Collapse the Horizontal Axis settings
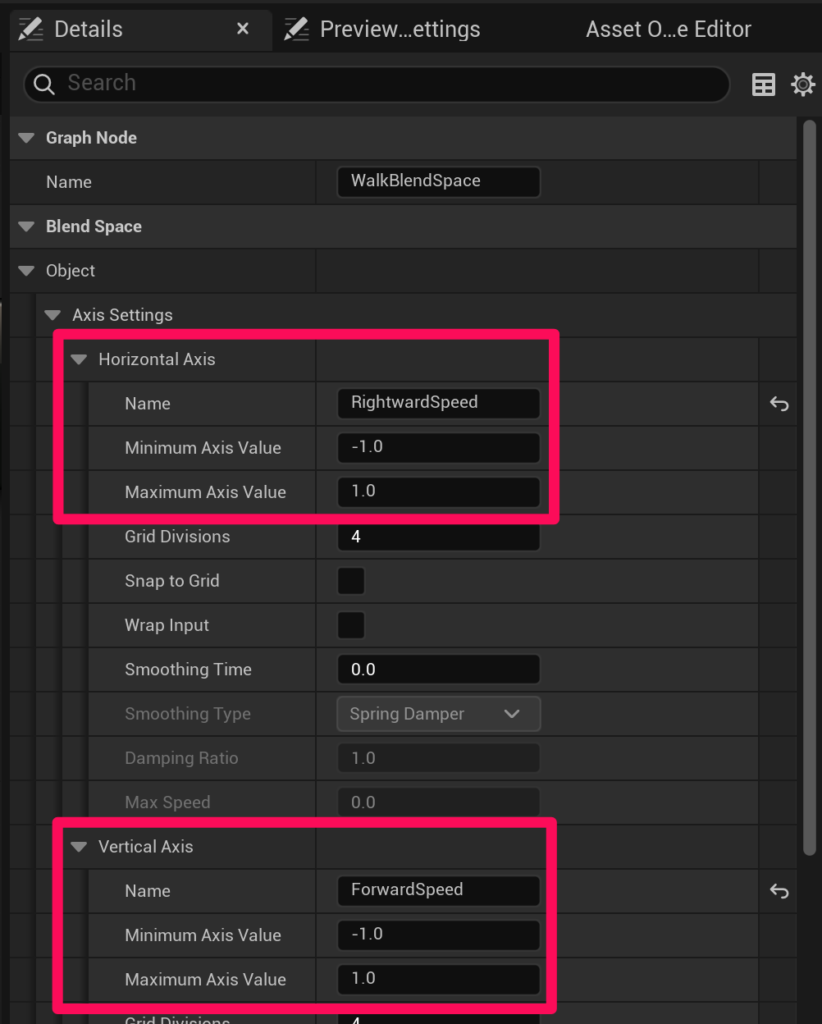Viewport: 822px width, 1024px height. click(x=79, y=359)
